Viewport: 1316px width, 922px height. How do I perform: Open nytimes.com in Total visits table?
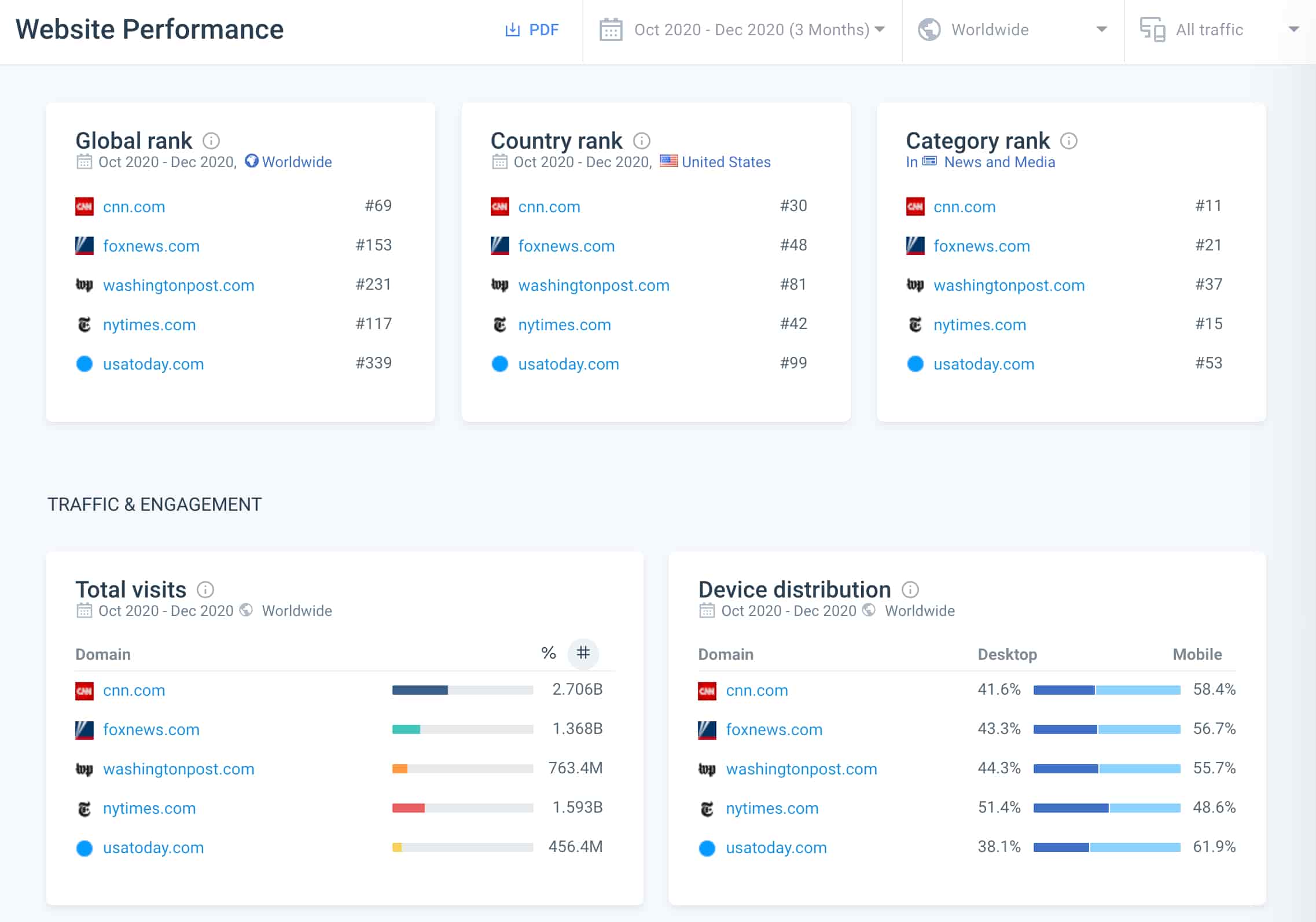click(x=149, y=808)
